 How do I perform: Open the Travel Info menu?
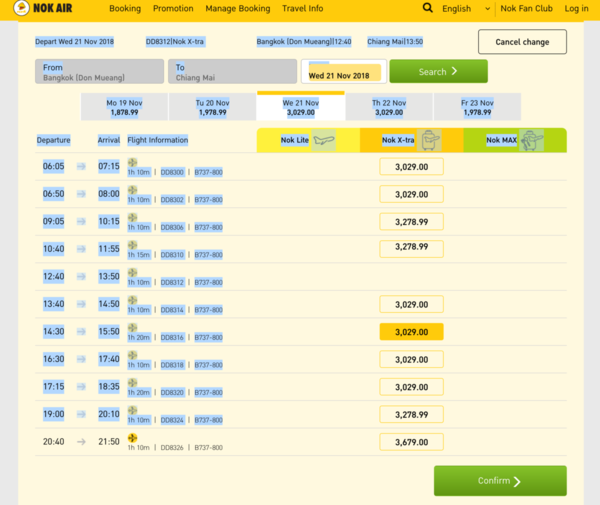pos(302,8)
